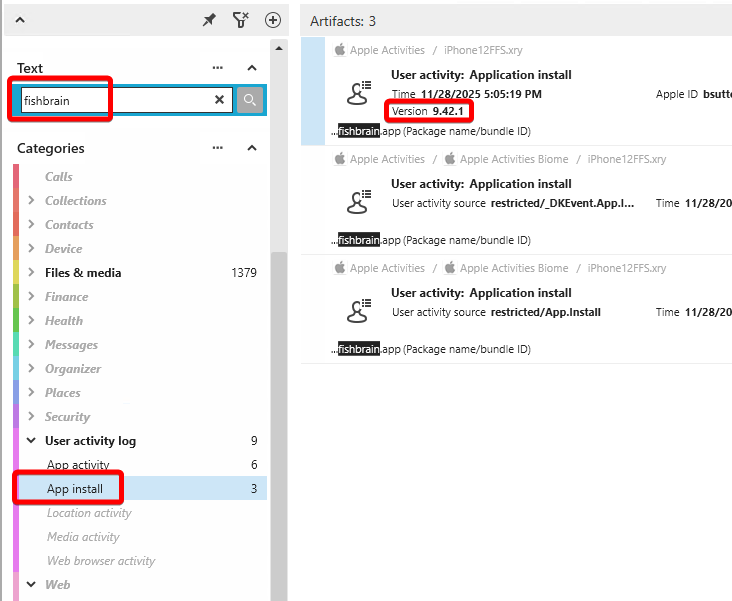
Task: Collapse the Categories section
Action: (252, 148)
